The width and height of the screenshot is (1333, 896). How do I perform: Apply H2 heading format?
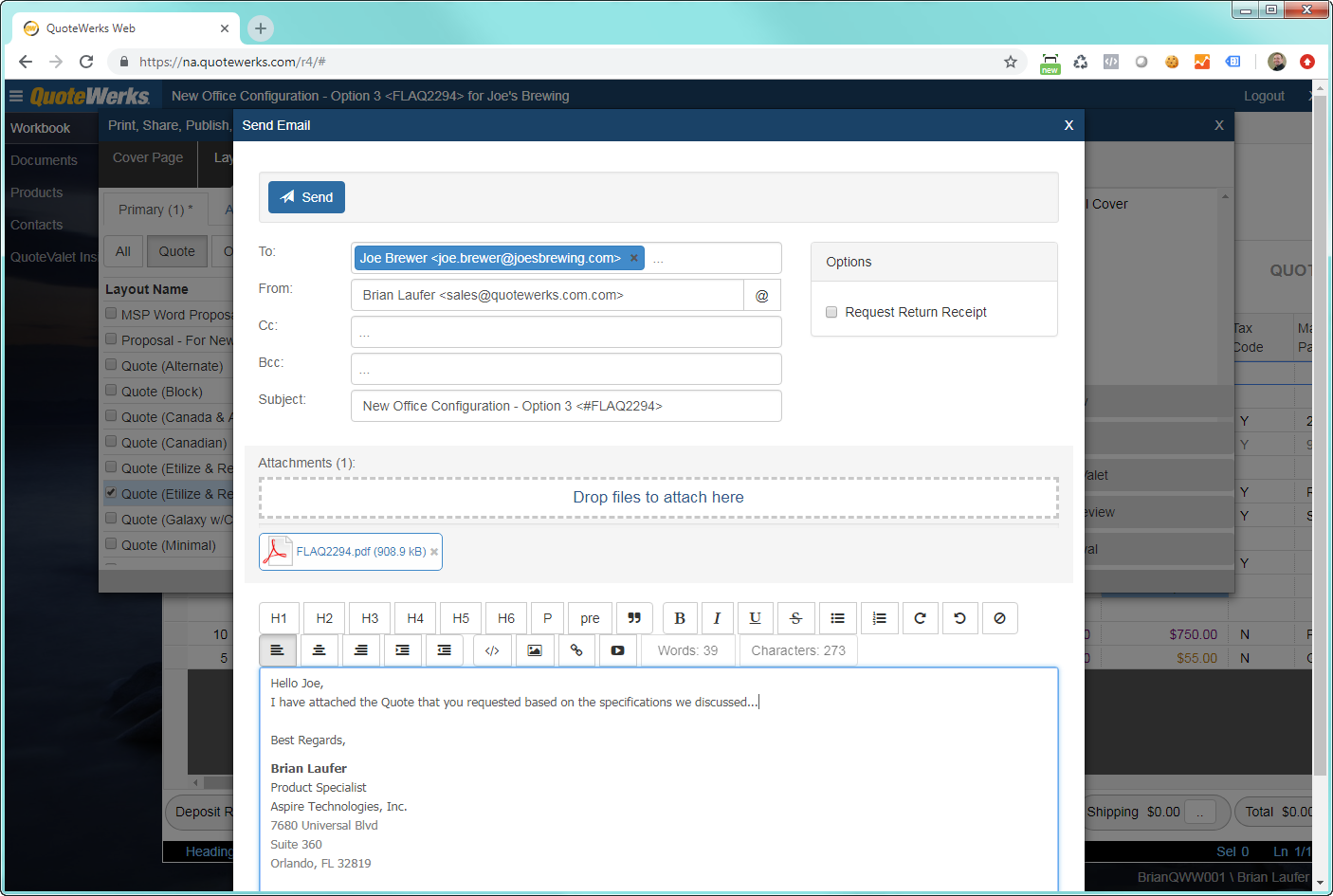pos(324,618)
